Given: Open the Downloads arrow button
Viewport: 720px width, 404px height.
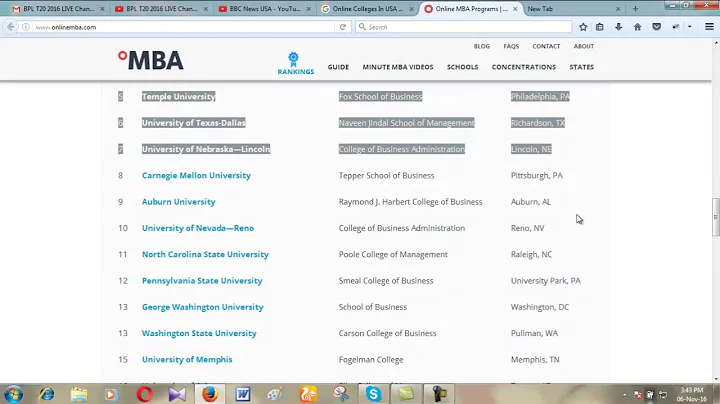Looking at the screenshot, I should [x=619, y=27].
